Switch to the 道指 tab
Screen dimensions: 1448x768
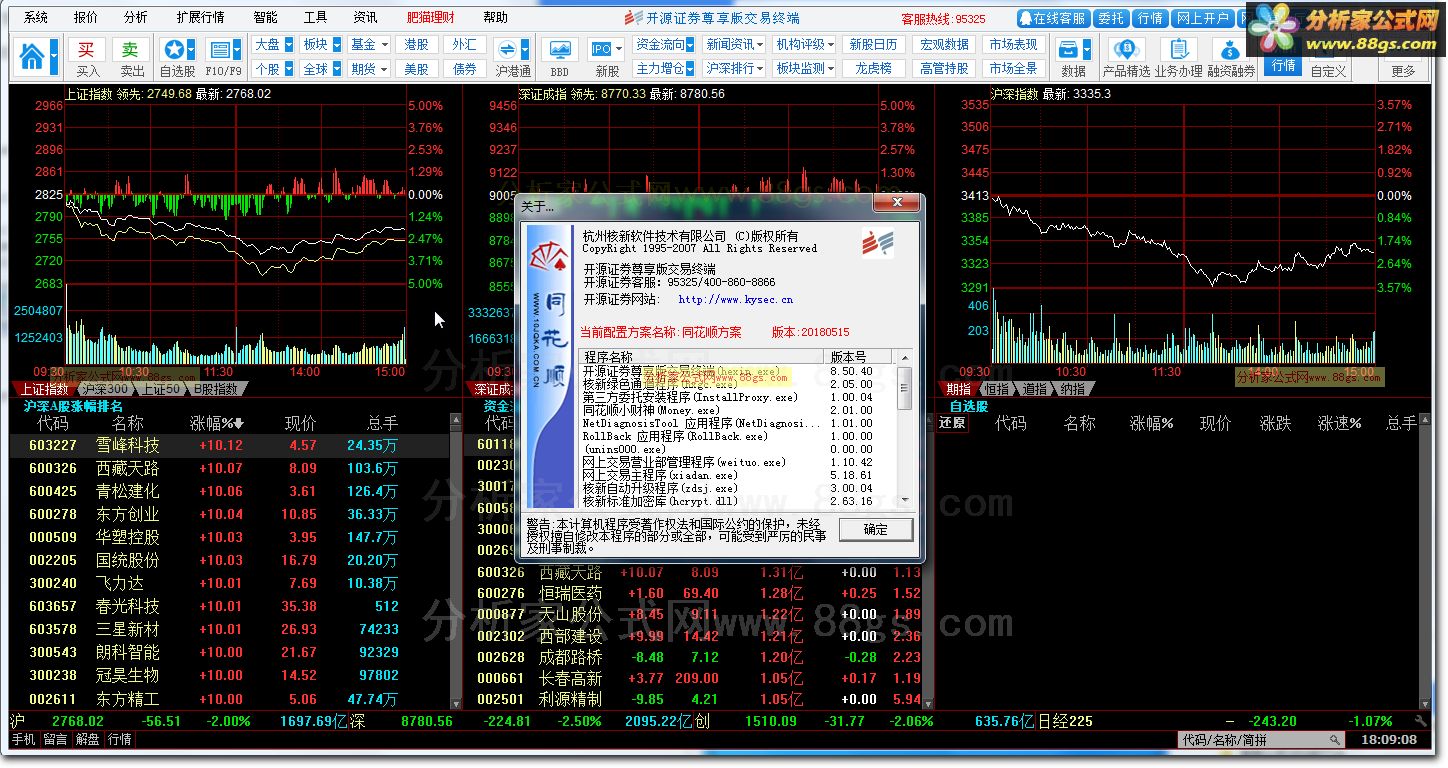1035,389
